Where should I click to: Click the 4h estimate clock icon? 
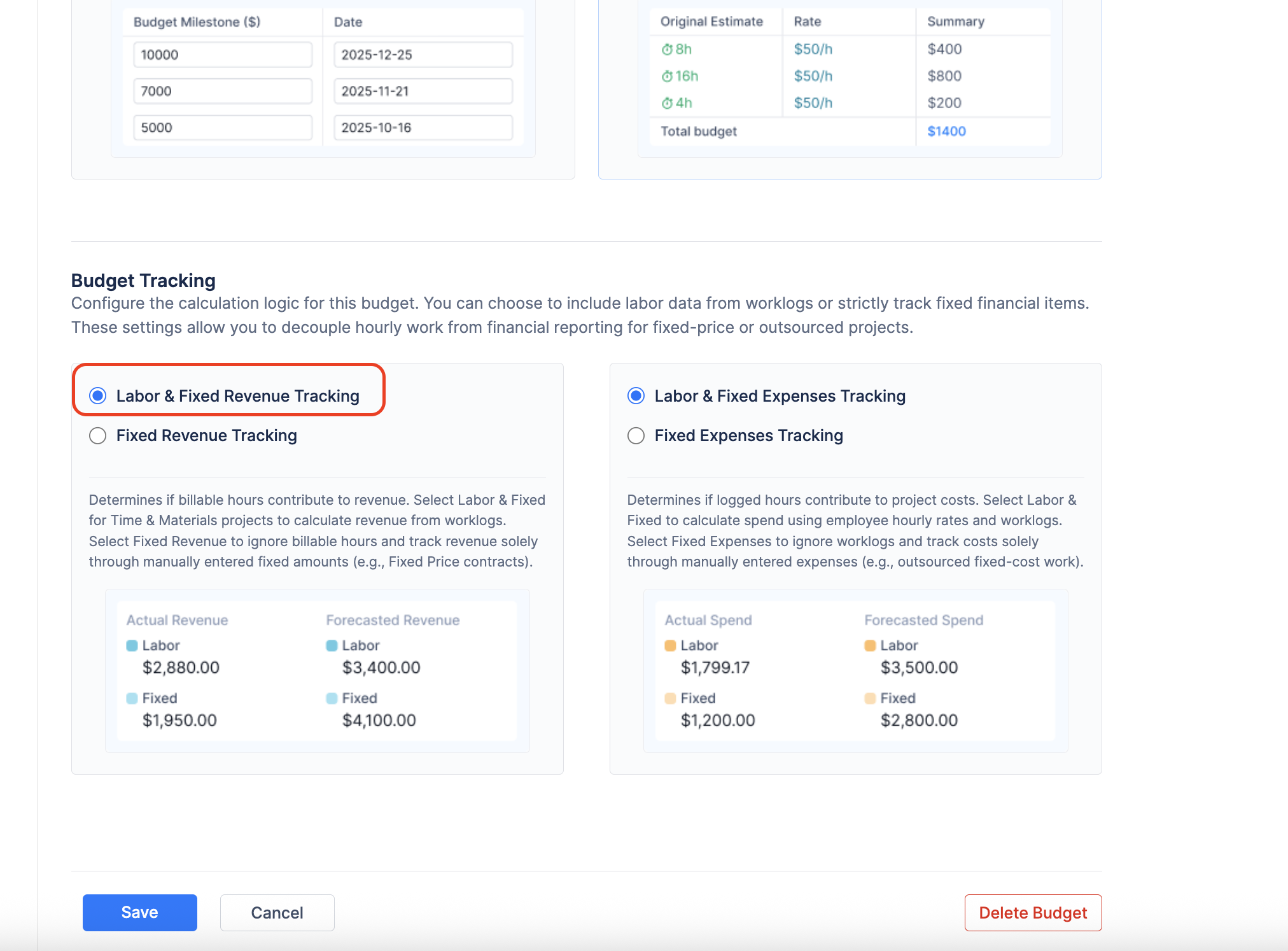667,103
